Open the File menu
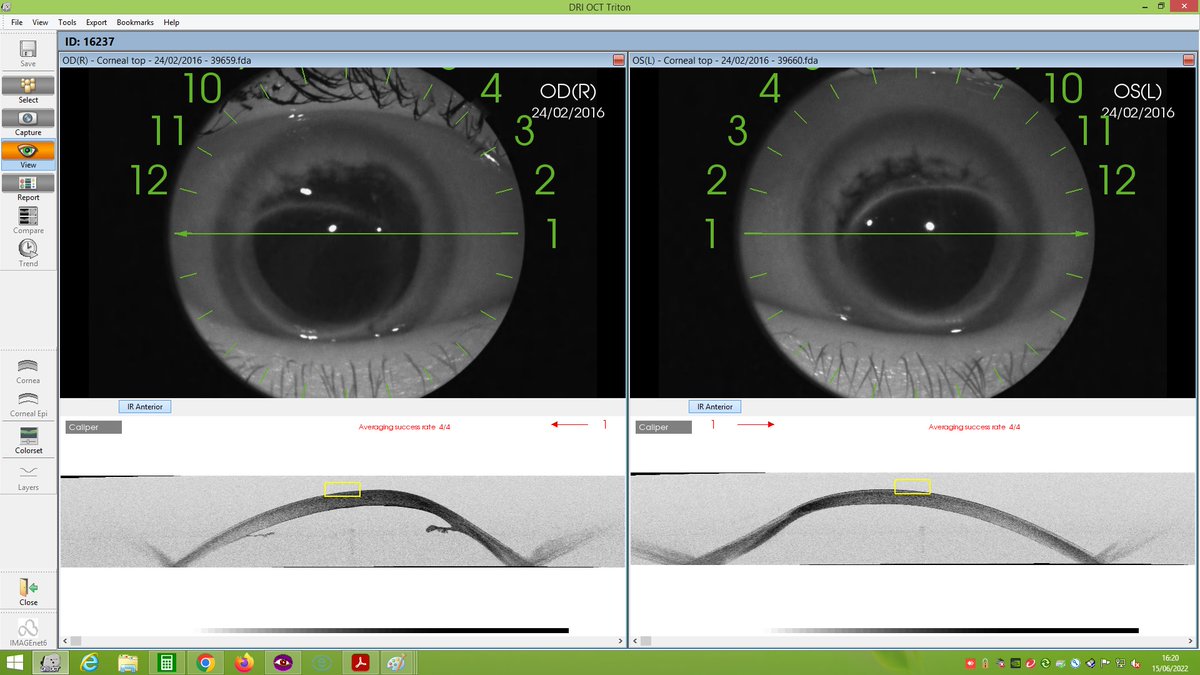Viewport: 1200px width, 675px height. click(x=17, y=22)
